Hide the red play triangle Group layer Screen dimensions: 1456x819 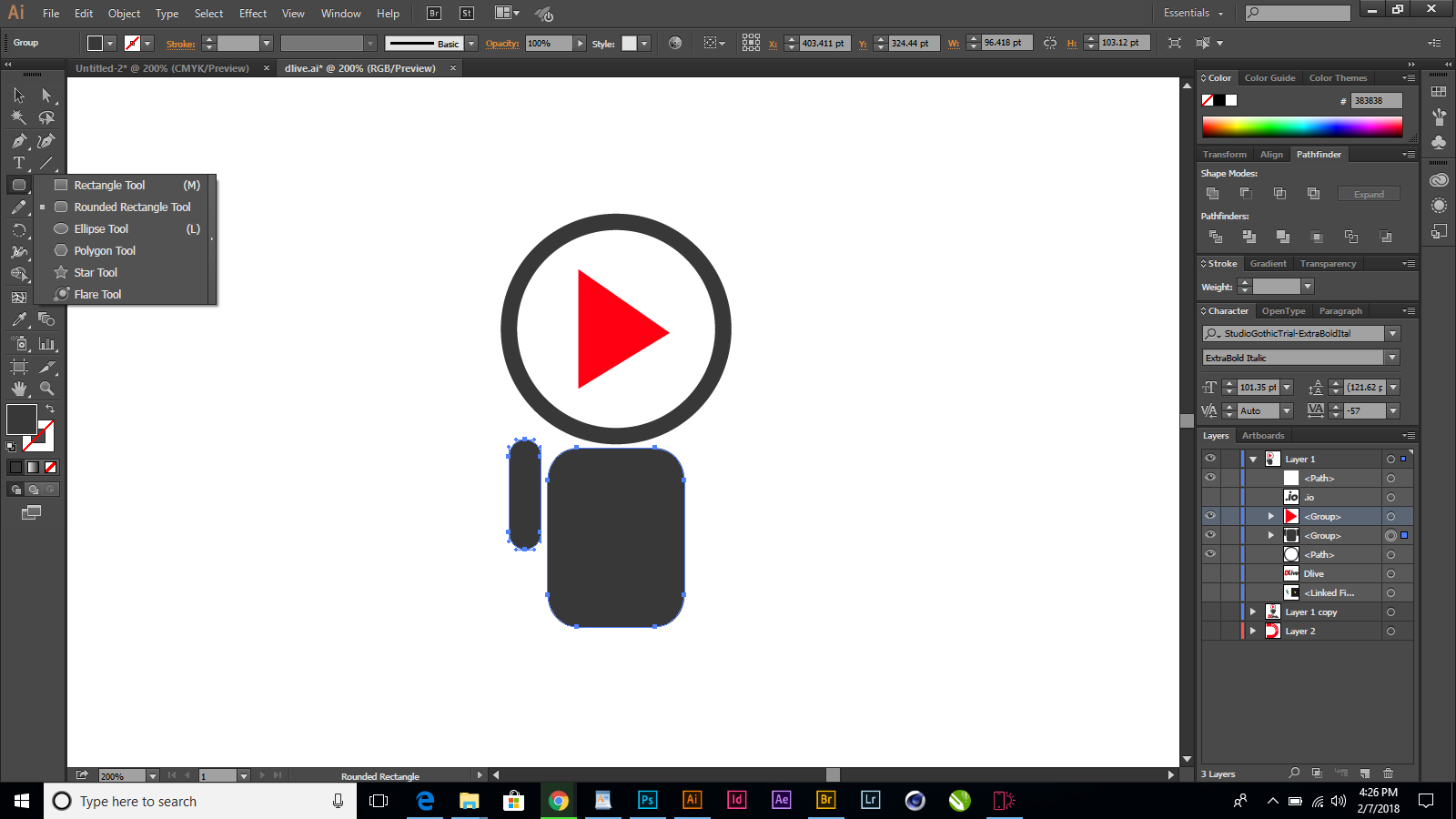click(x=1210, y=516)
